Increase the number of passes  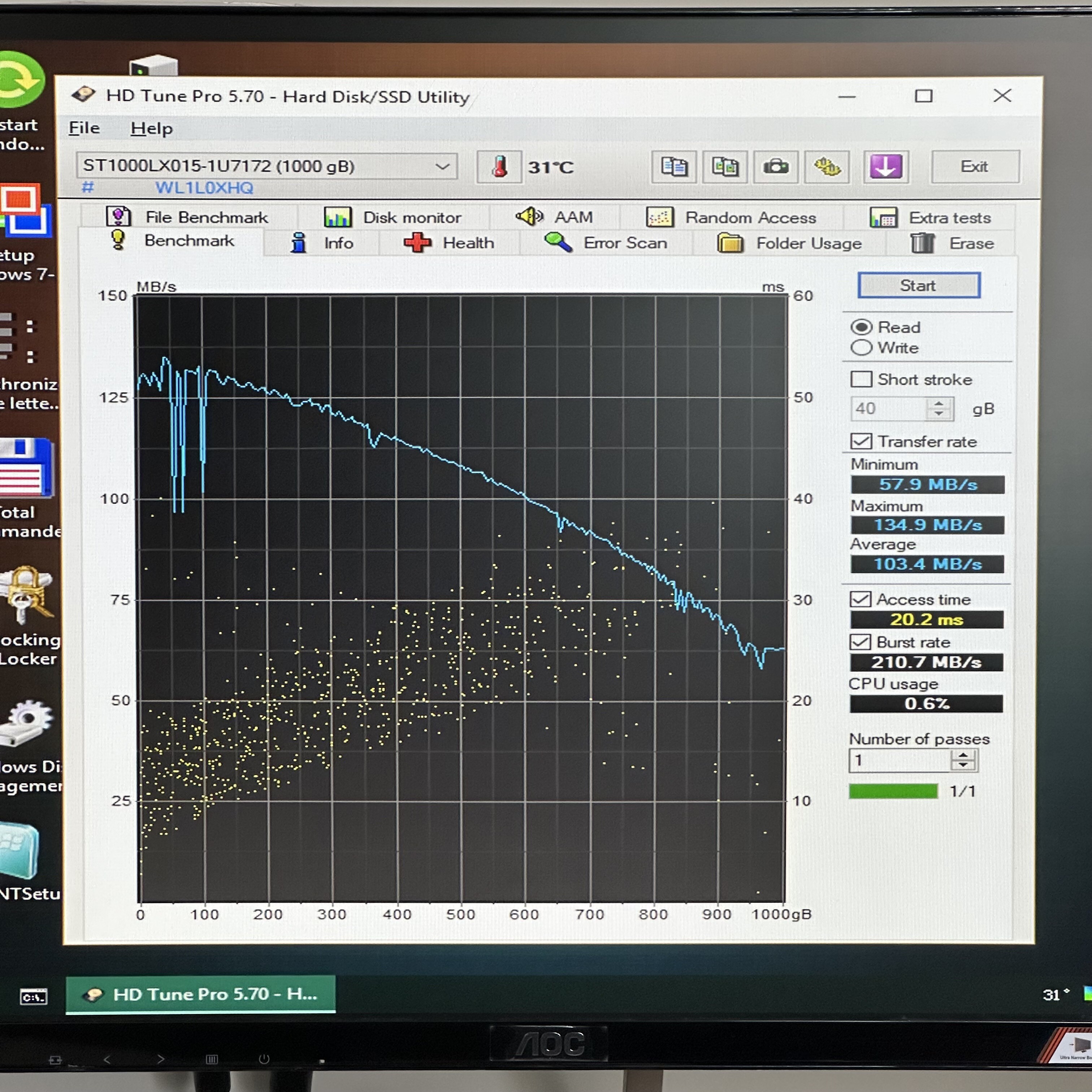[x=963, y=755]
